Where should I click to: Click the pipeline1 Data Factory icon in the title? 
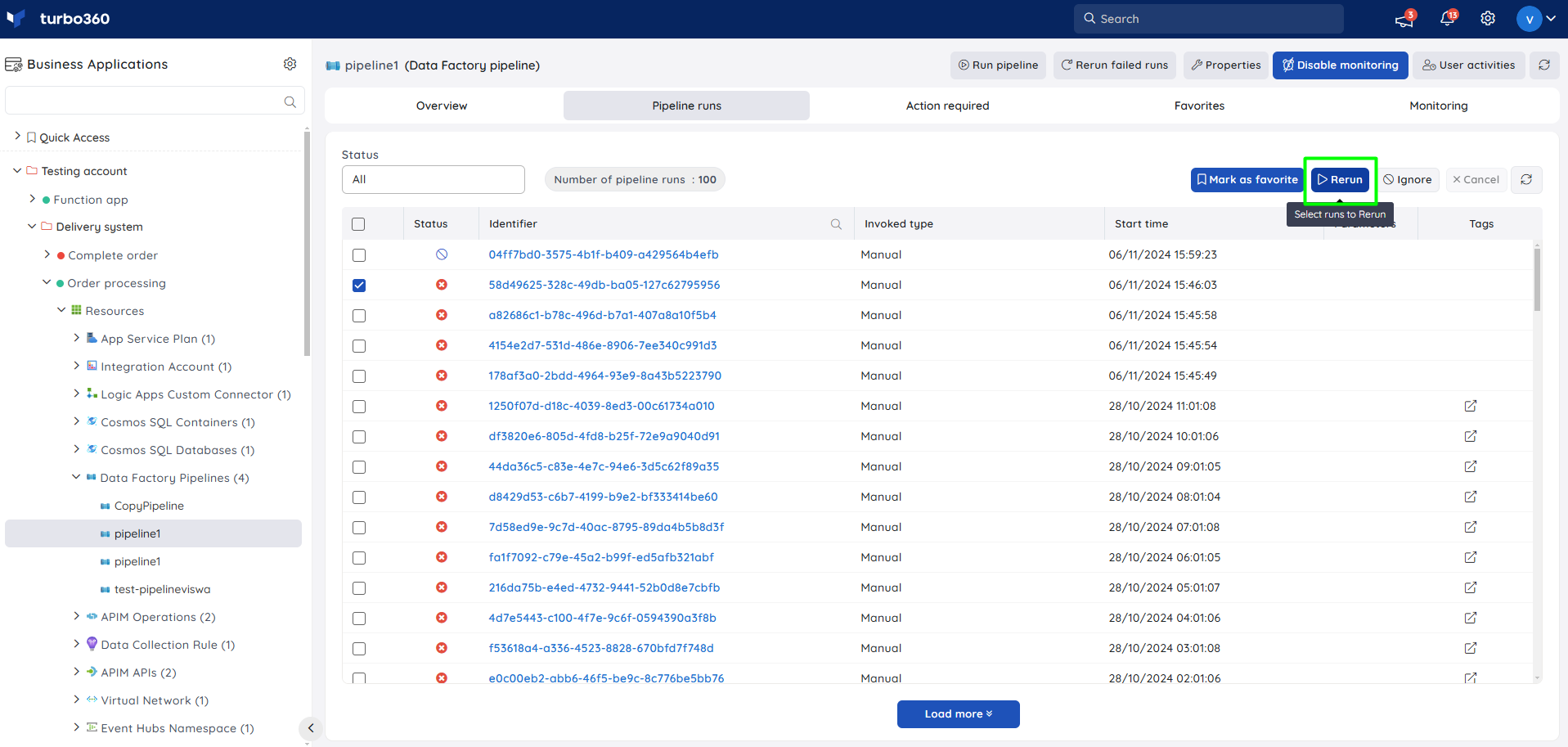pos(333,65)
